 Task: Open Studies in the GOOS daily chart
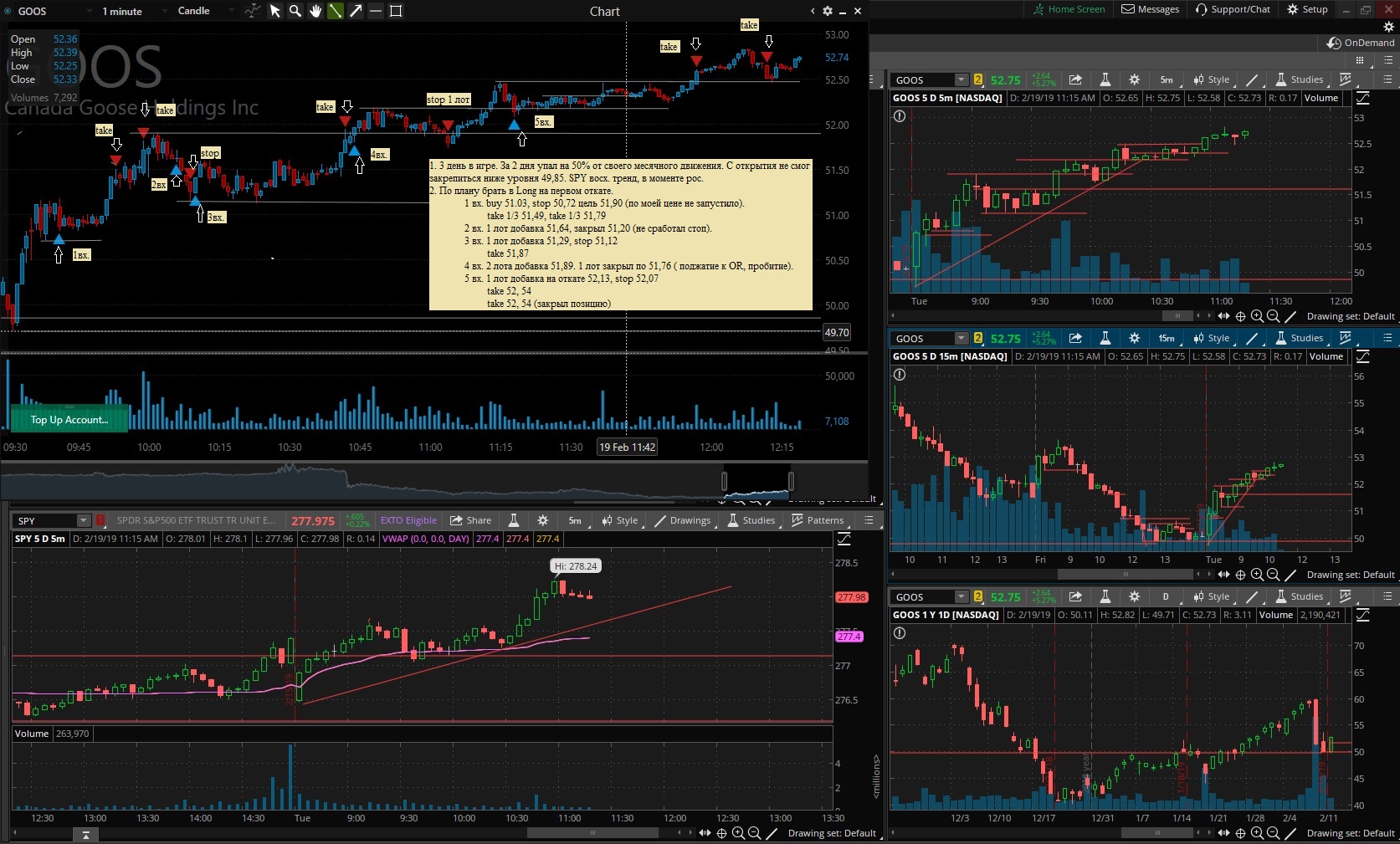1299,596
